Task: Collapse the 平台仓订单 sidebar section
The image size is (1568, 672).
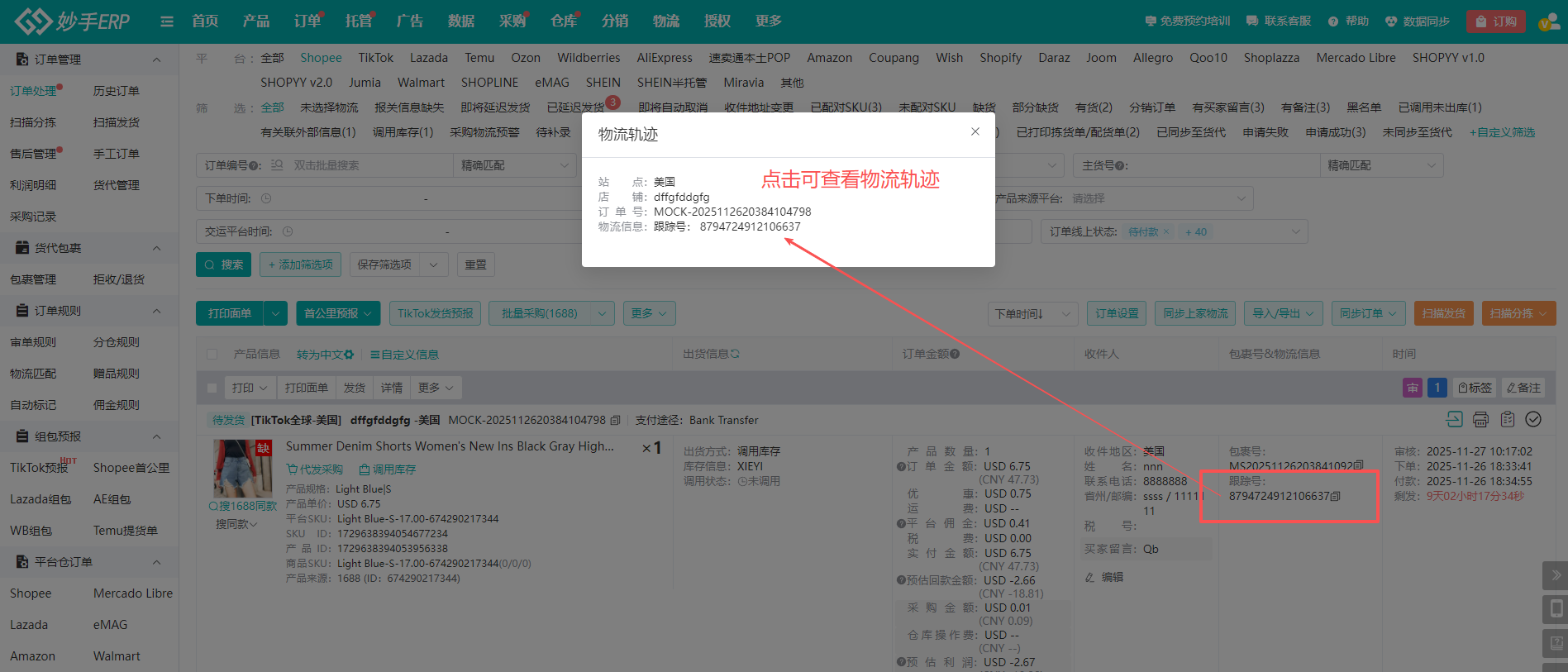Action: (x=156, y=562)
